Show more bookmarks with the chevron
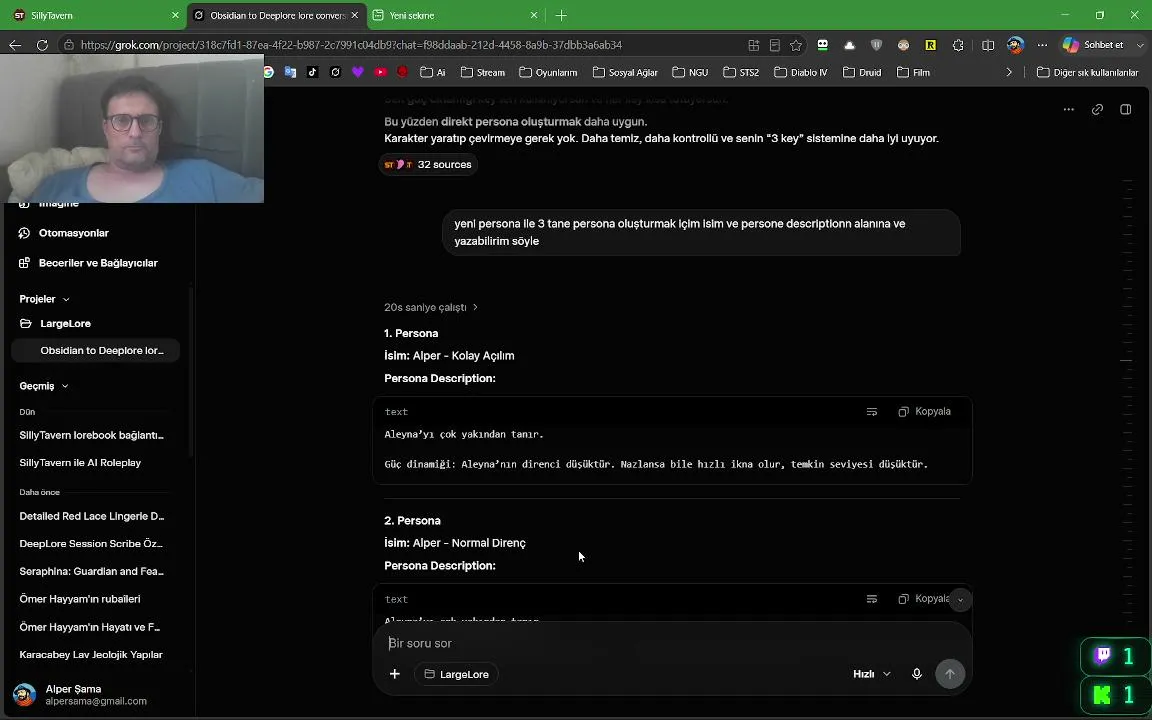Image resolution: width=1152 pixels, height=720 pixels. (x=1009, y=72)
